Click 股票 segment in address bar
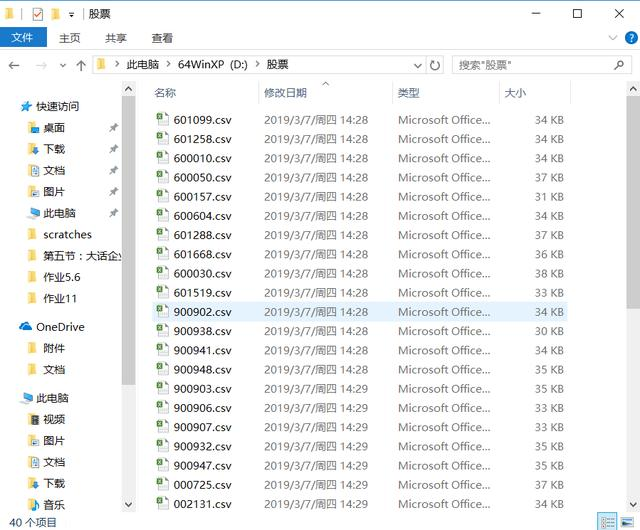Image resolution: width=640 pixels, height=530 pixels. [278, 65]
